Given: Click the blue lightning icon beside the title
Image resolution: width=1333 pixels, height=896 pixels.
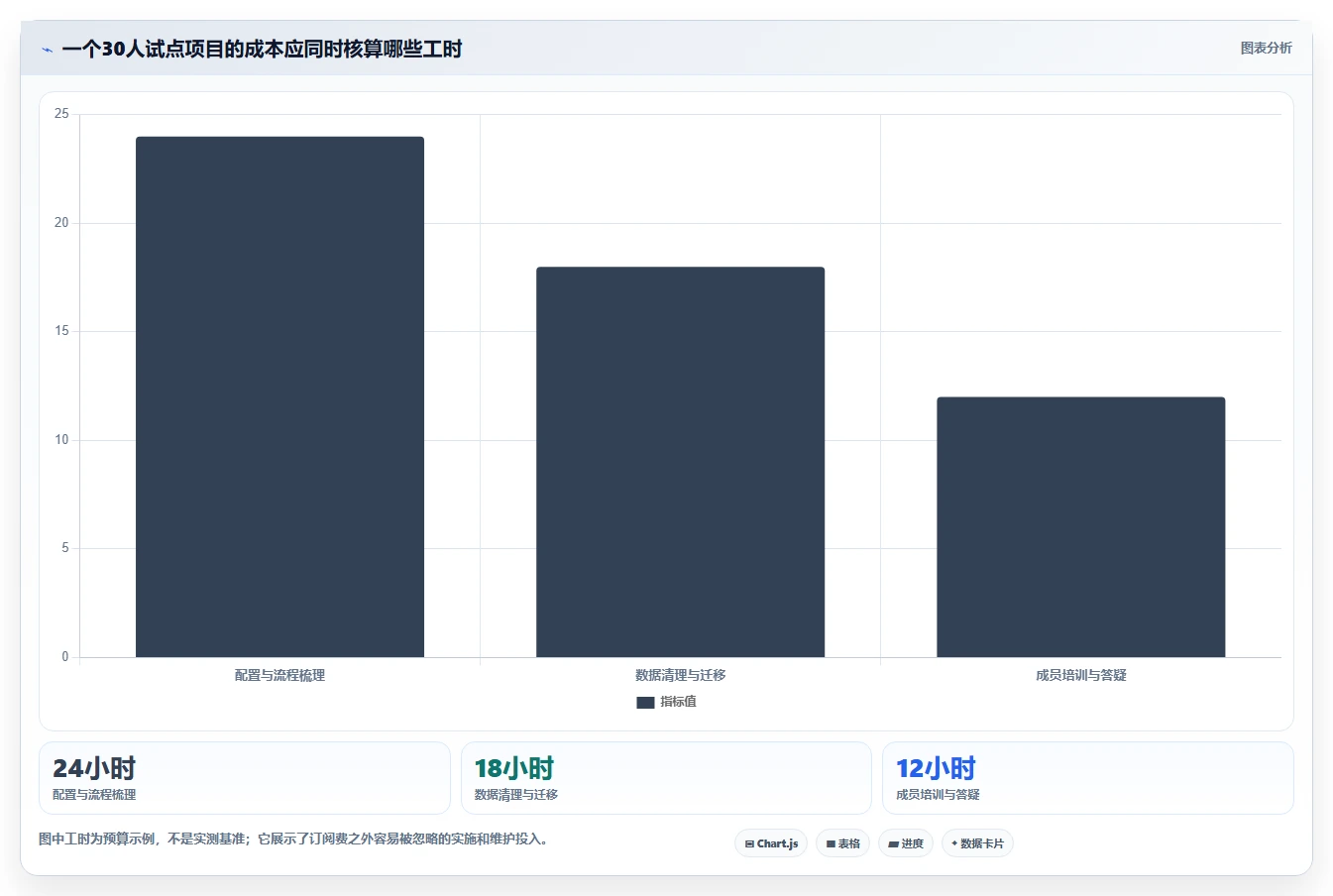Looking at the screenshot, I should point(47,50).
